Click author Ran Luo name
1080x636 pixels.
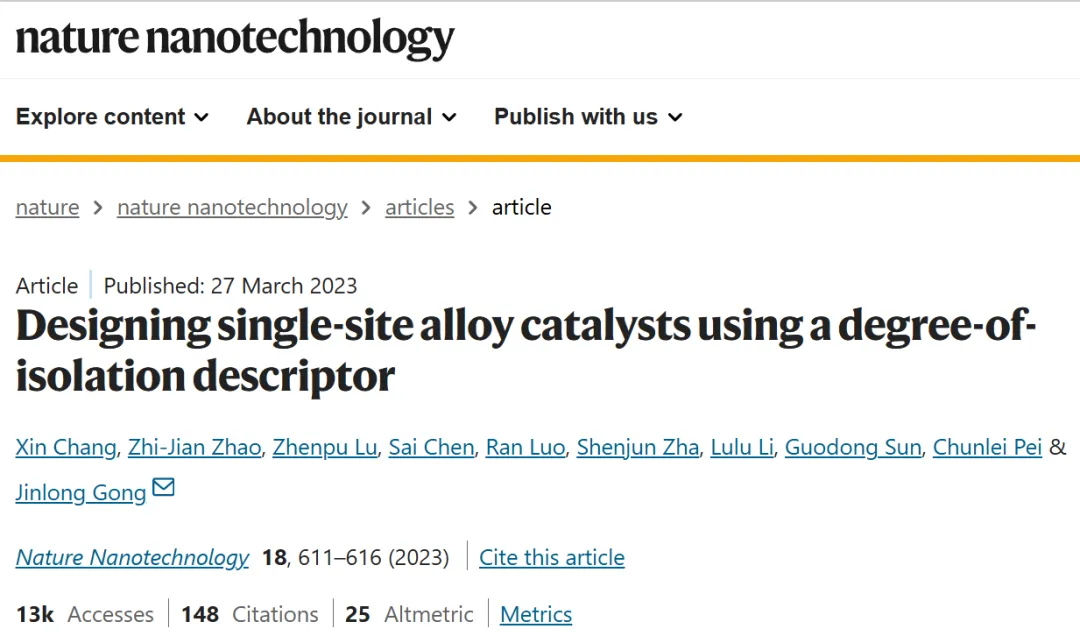526,447
